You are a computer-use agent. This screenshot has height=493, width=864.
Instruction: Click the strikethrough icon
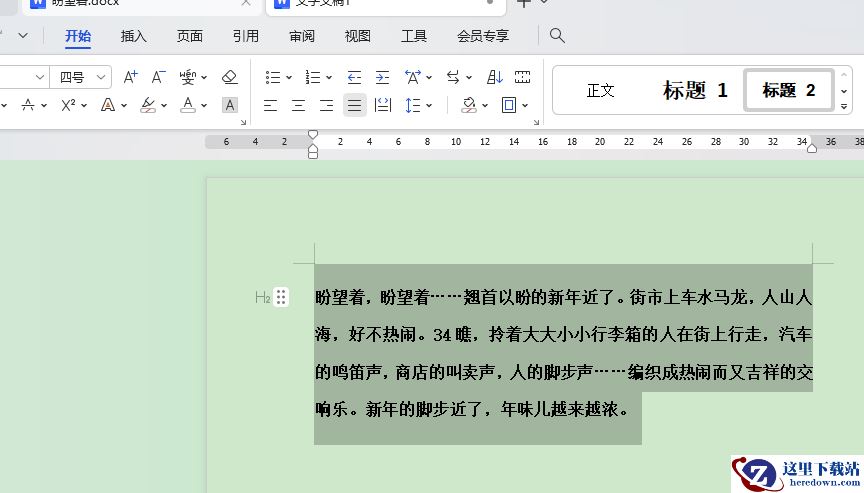point(28,105)
